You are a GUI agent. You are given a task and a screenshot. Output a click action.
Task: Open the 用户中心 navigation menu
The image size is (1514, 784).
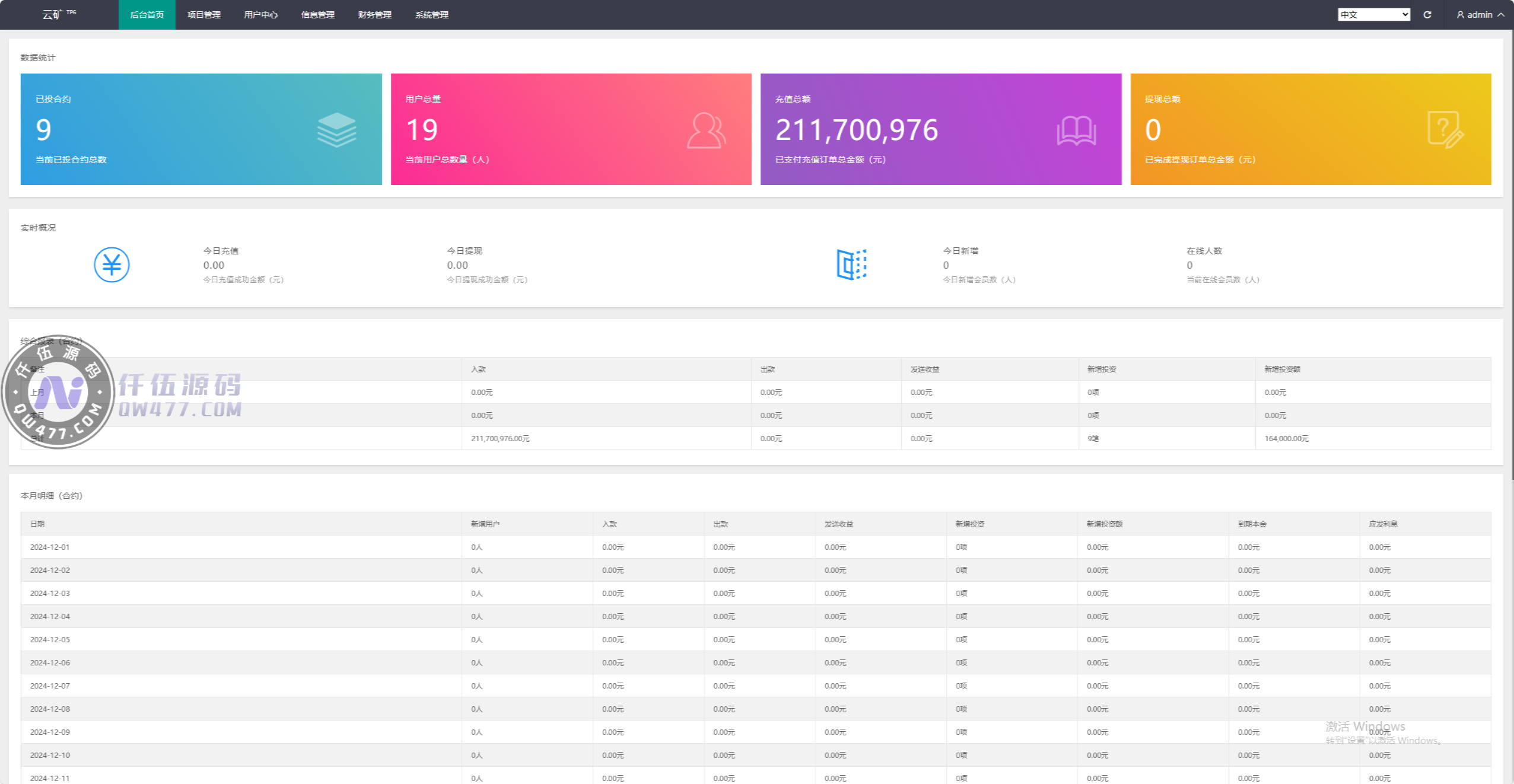point(261,15)
